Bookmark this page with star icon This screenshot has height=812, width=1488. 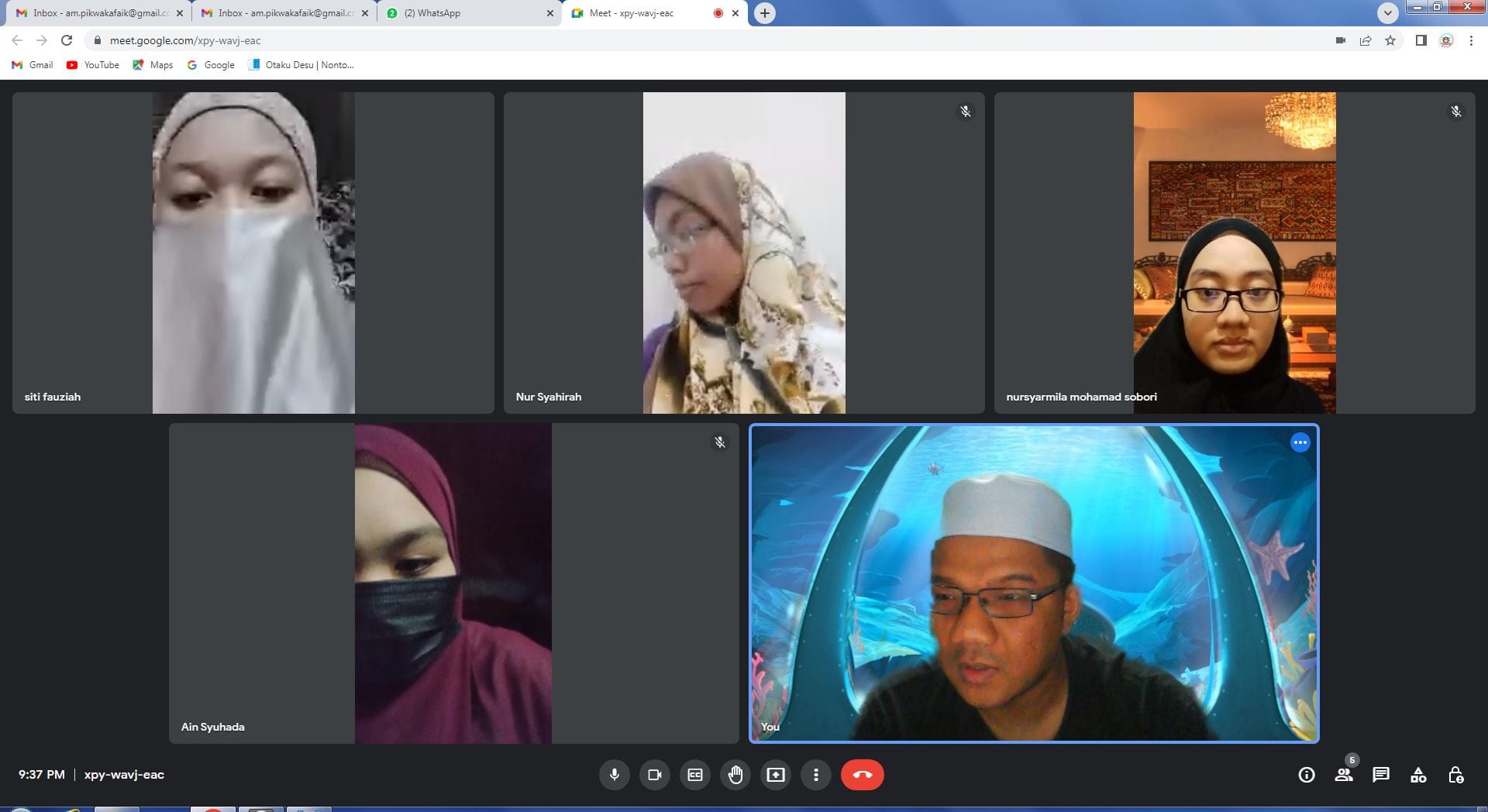(1390, 40)
